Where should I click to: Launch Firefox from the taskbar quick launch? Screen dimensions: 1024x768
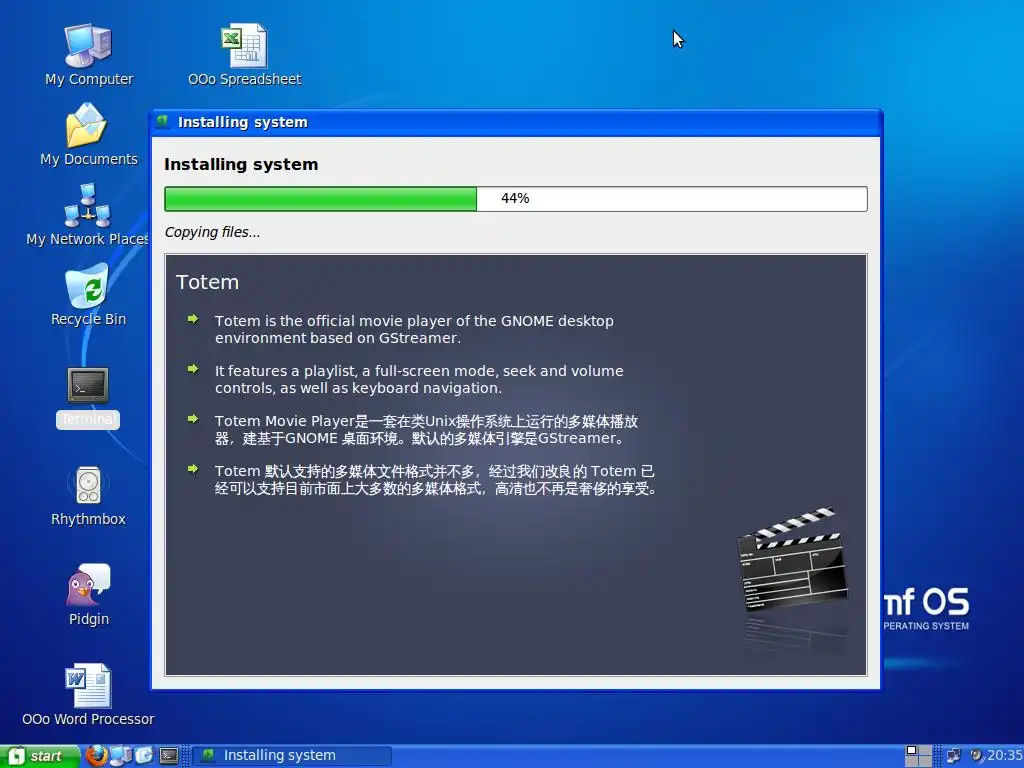pos(96,756)
